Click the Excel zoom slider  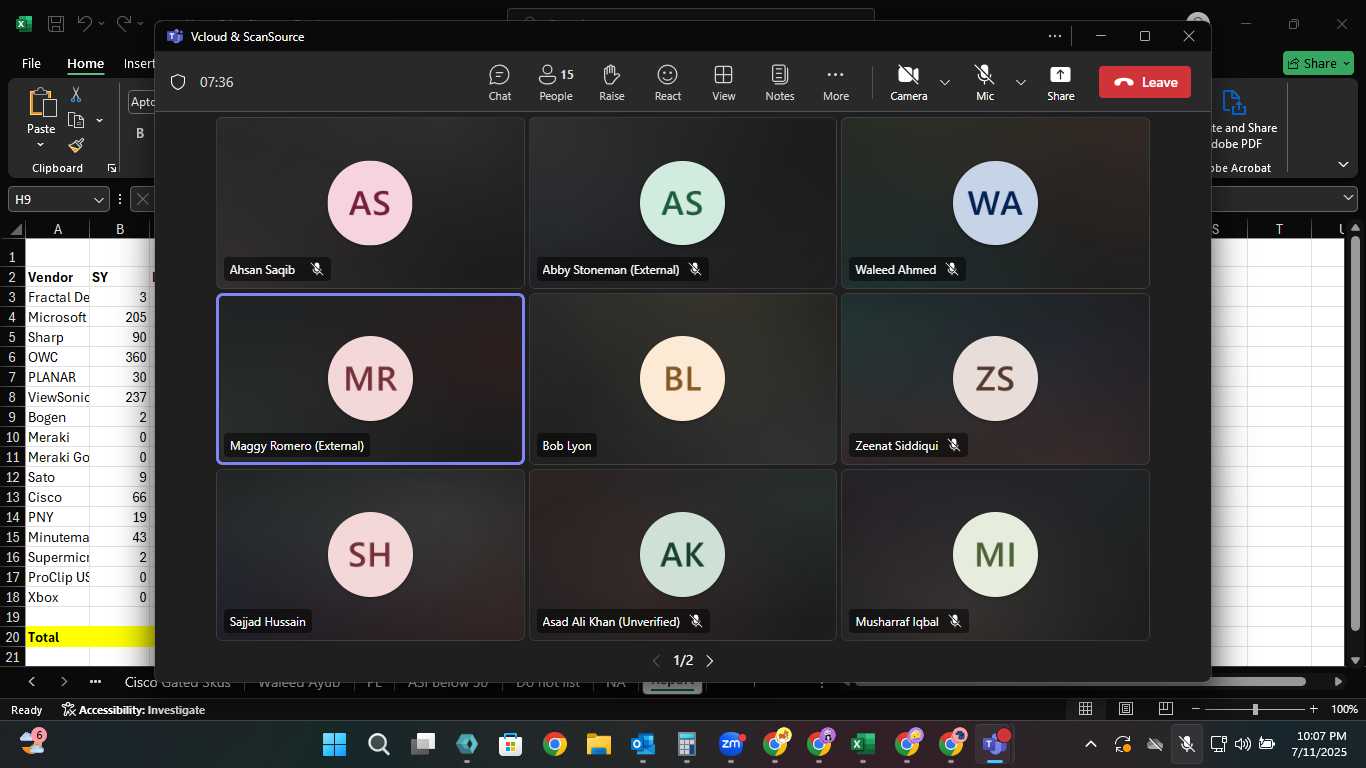1255,710
